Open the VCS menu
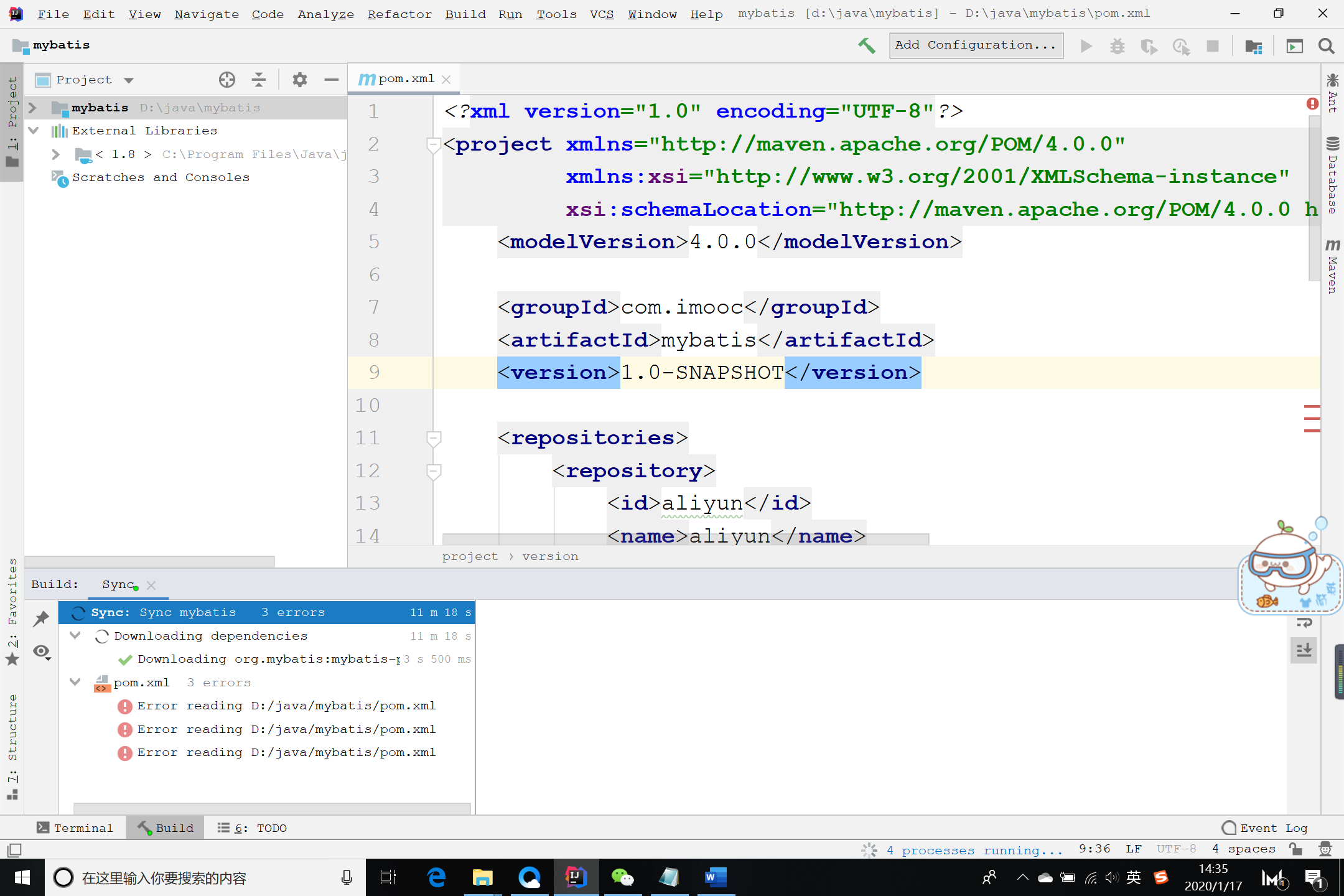This screenshot has height=896, width=1344. pyautogui.click(x=602, y=14)
